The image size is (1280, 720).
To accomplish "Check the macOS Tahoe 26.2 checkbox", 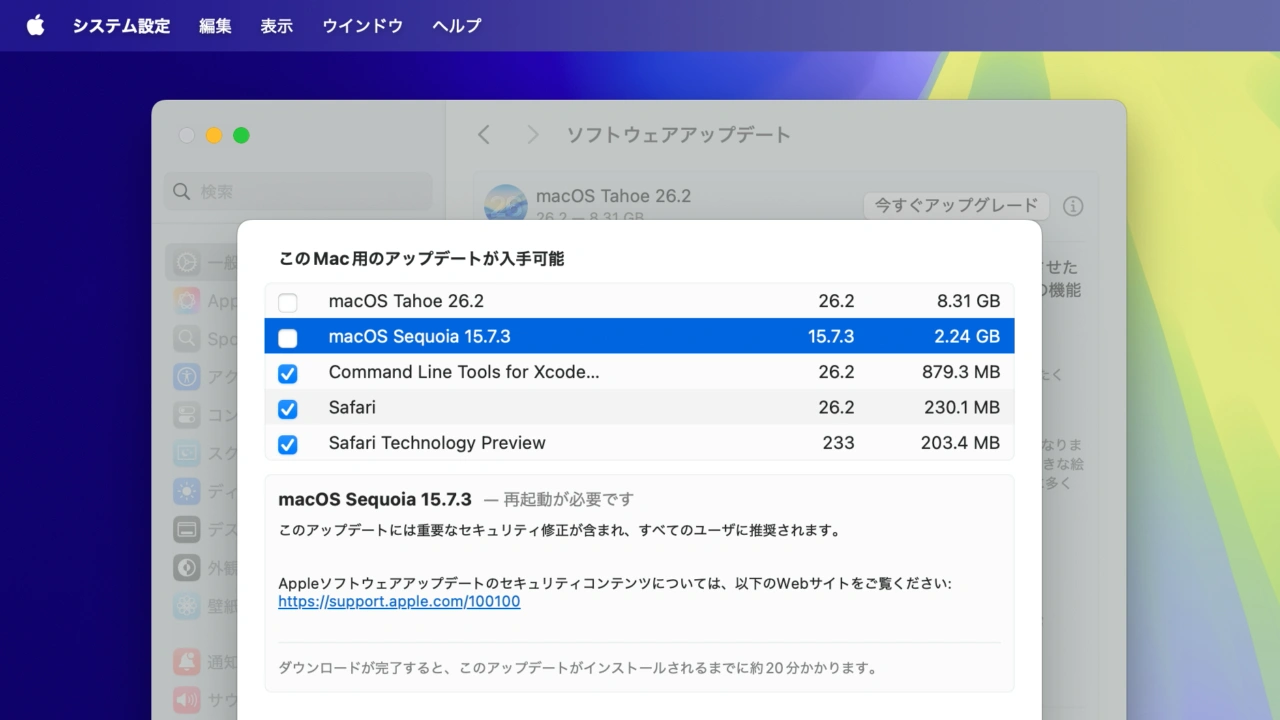I will click(x=287, y=302).
